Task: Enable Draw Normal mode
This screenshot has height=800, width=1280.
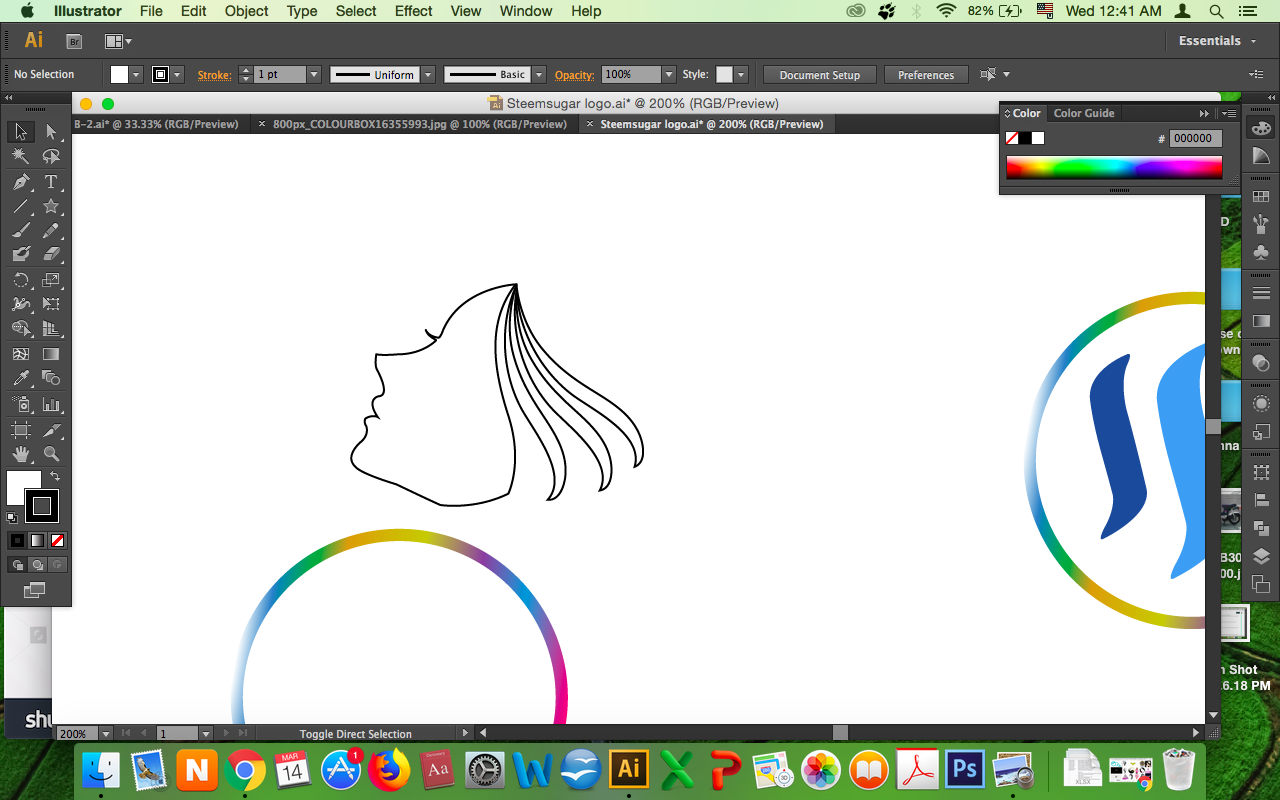Action: (17, 565)
